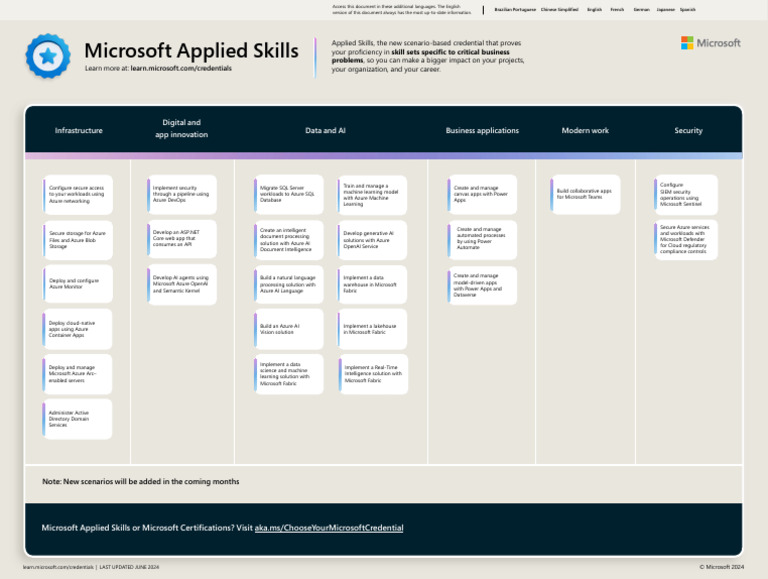The height and width of the screenshot is (579, 768).
Task: Select the Spanish language link
Action: pyautogui.click(x=687, y=9)
